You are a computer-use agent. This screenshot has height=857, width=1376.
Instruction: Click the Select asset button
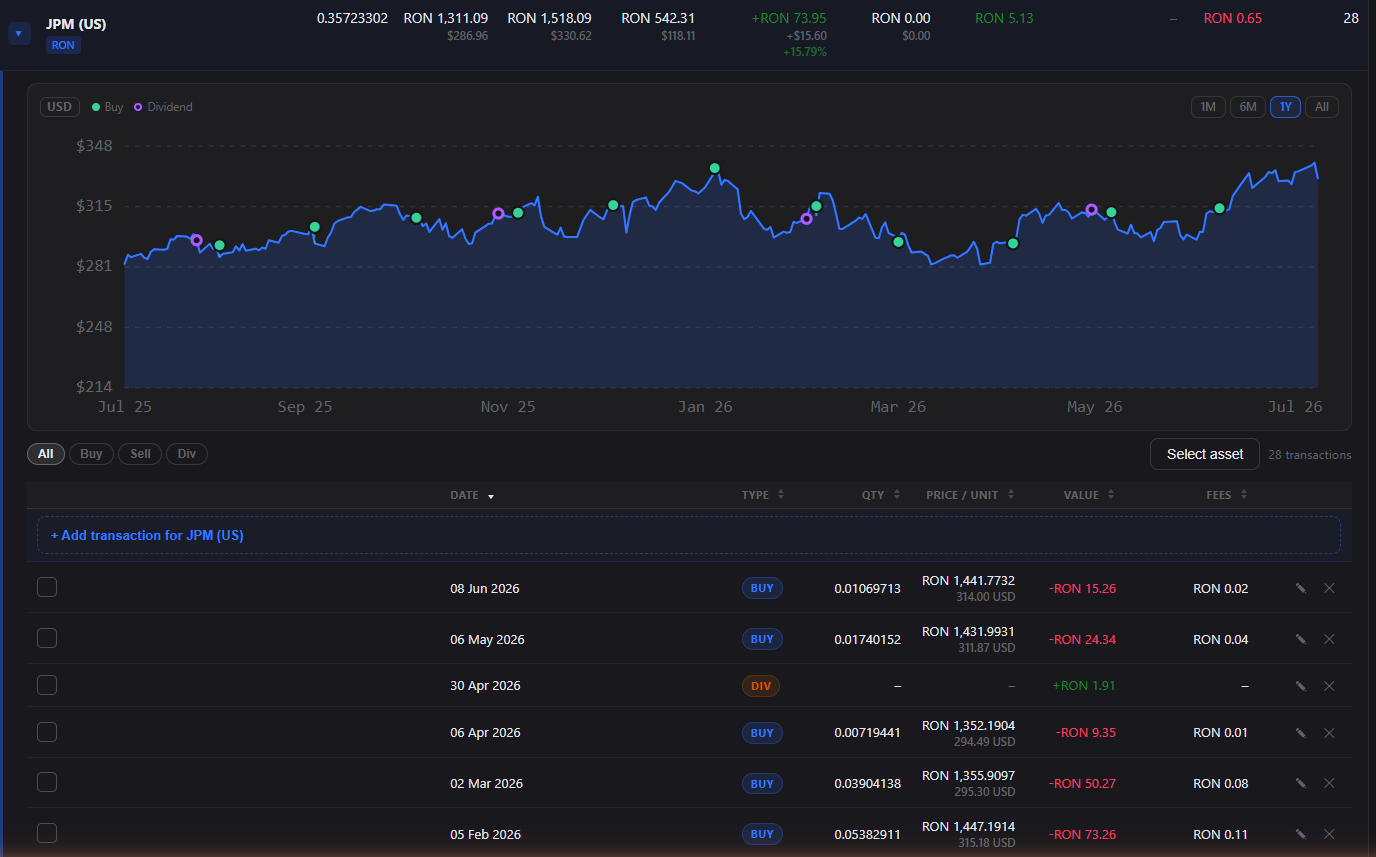coord(1204,454)
